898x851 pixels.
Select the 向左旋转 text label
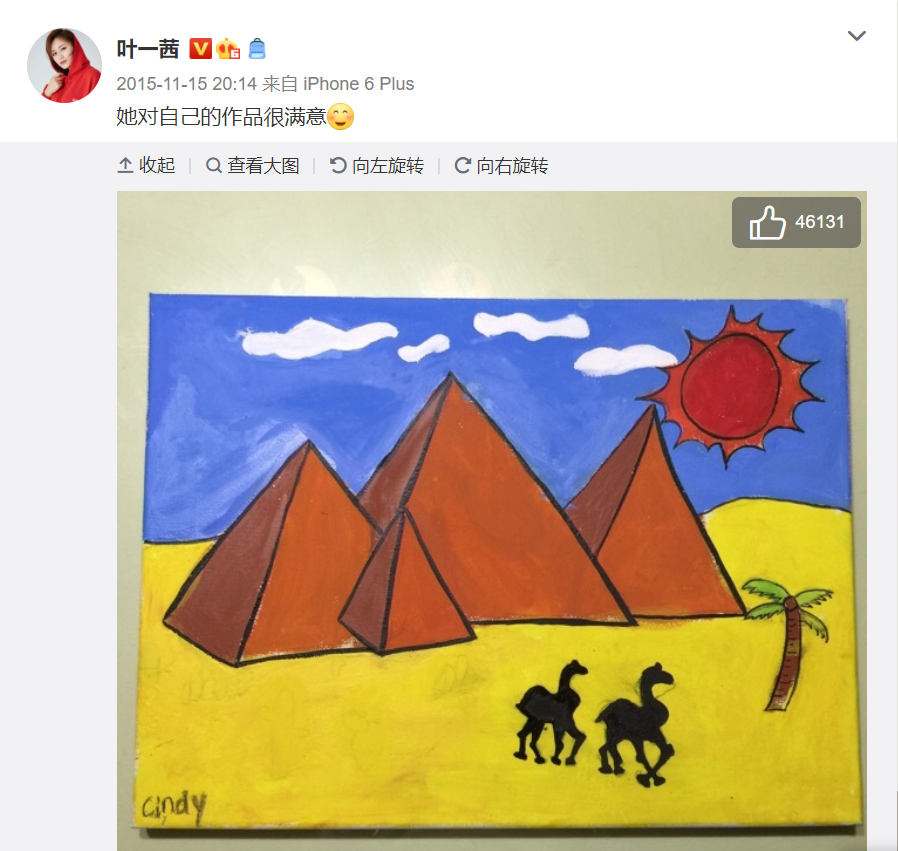tap(388, 166)
